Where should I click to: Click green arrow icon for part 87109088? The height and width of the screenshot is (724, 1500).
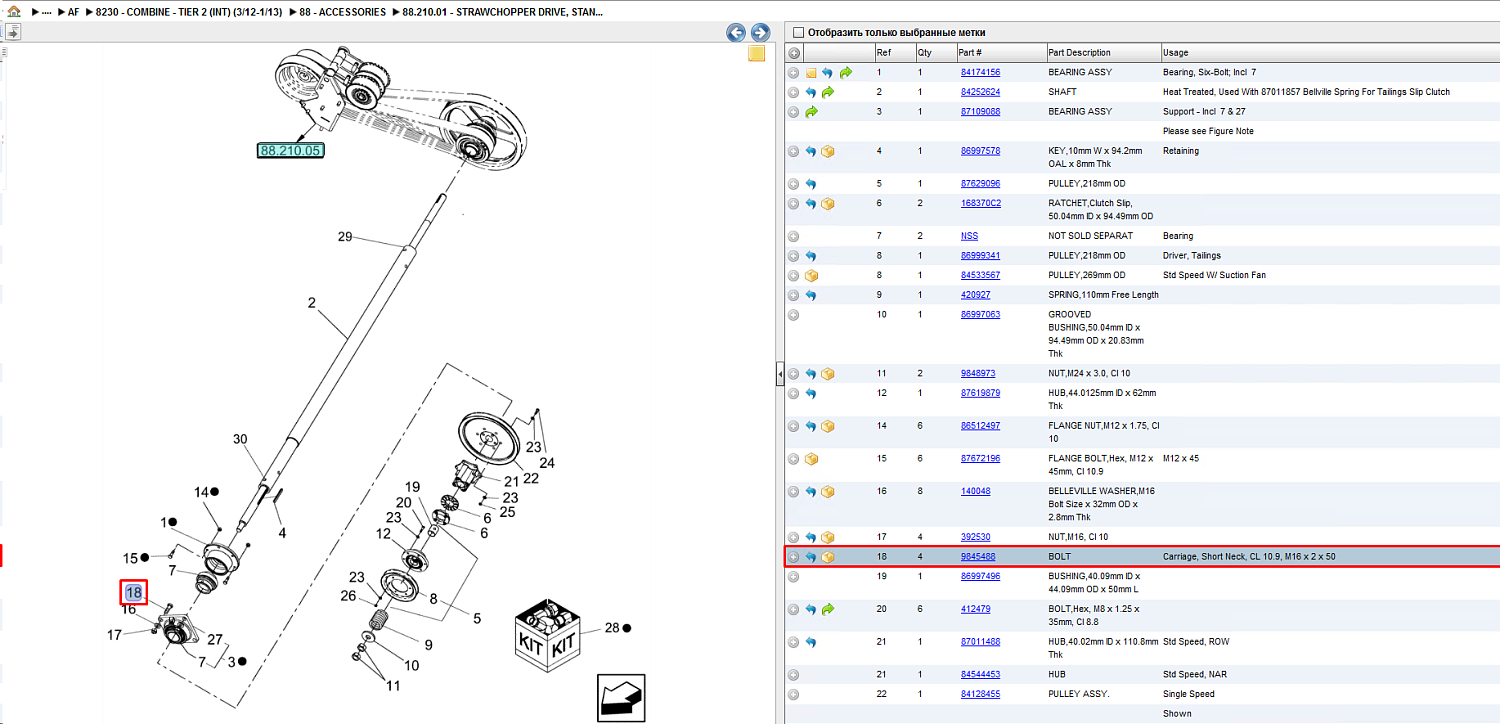pyautogui.click(x=811, y=112)
